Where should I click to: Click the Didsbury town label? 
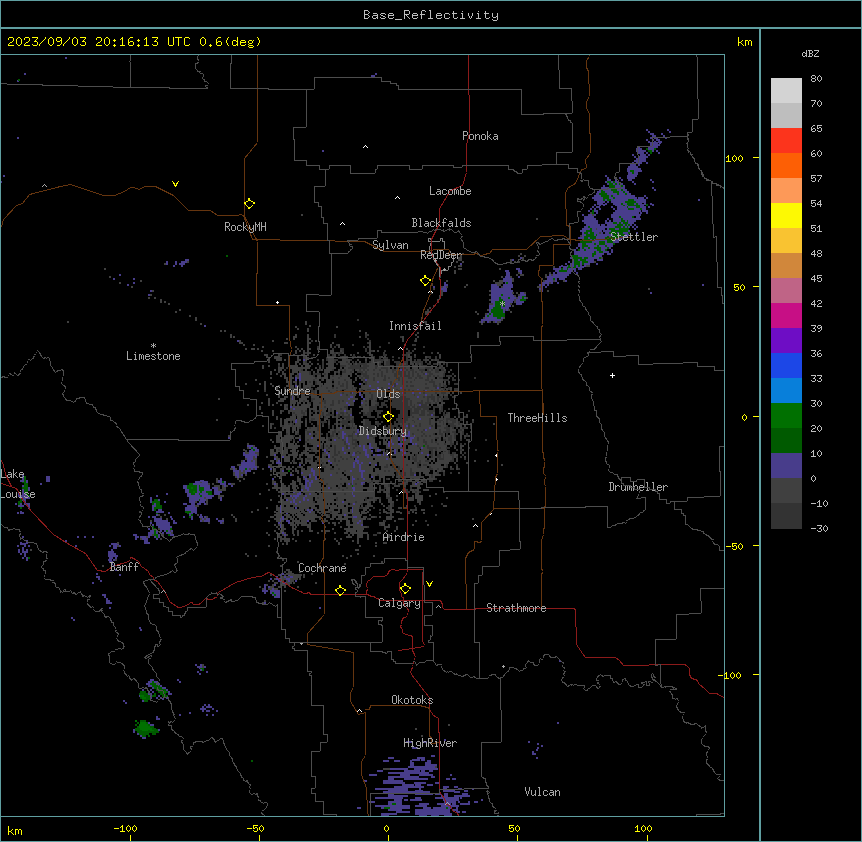pyautogui.click(x=383, y=431)
